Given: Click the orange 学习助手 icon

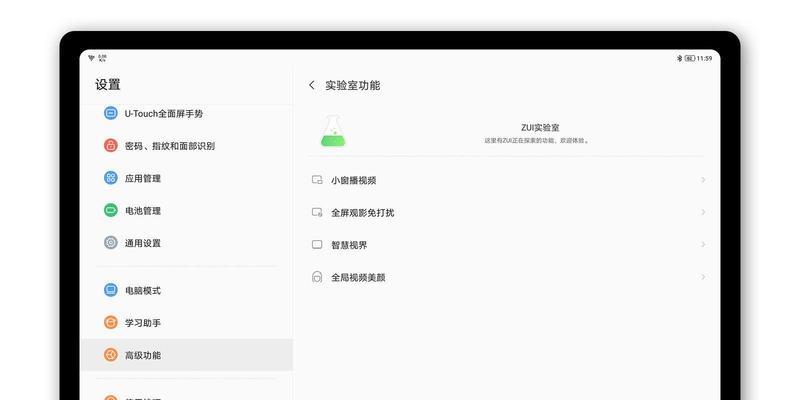Looking at the screenshot, I should pyautogui.click(x=111, y=322).
